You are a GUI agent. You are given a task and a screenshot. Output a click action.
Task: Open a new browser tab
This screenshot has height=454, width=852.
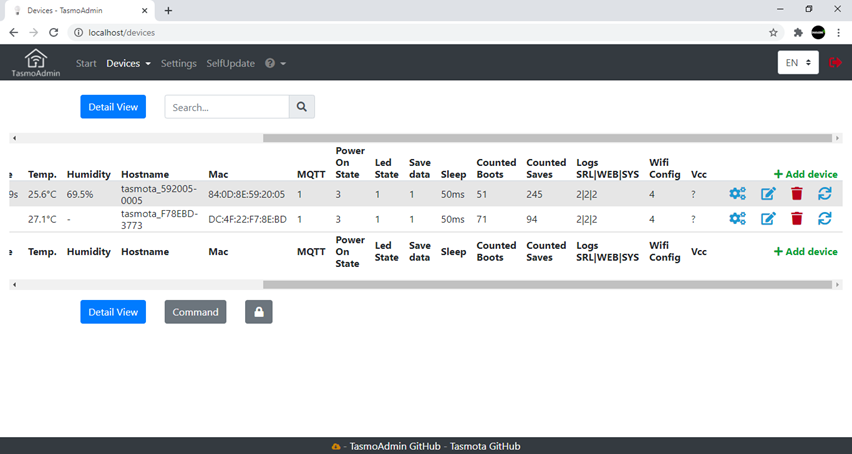168,10
